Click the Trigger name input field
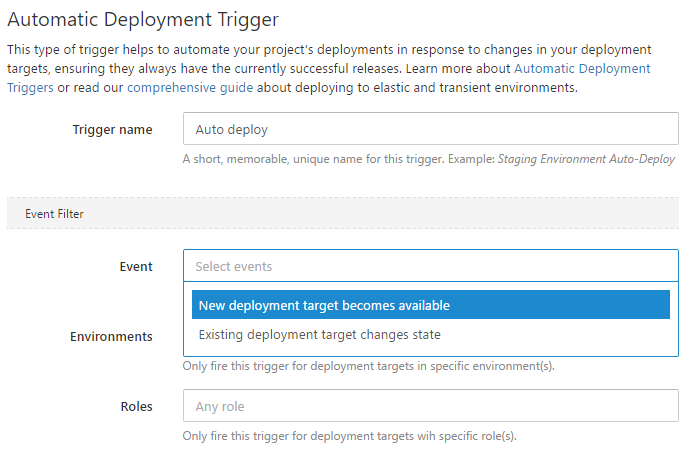 click(430, 129)
